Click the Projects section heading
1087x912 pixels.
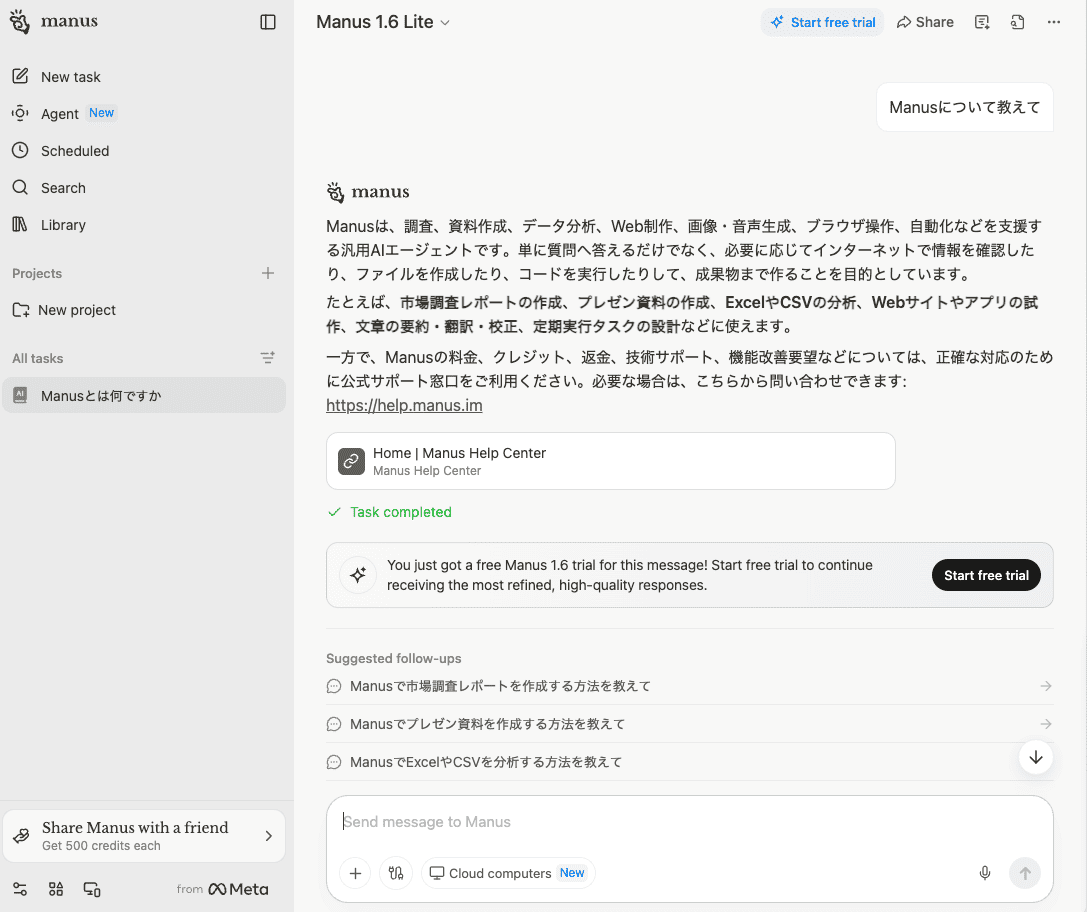[37, 274]
